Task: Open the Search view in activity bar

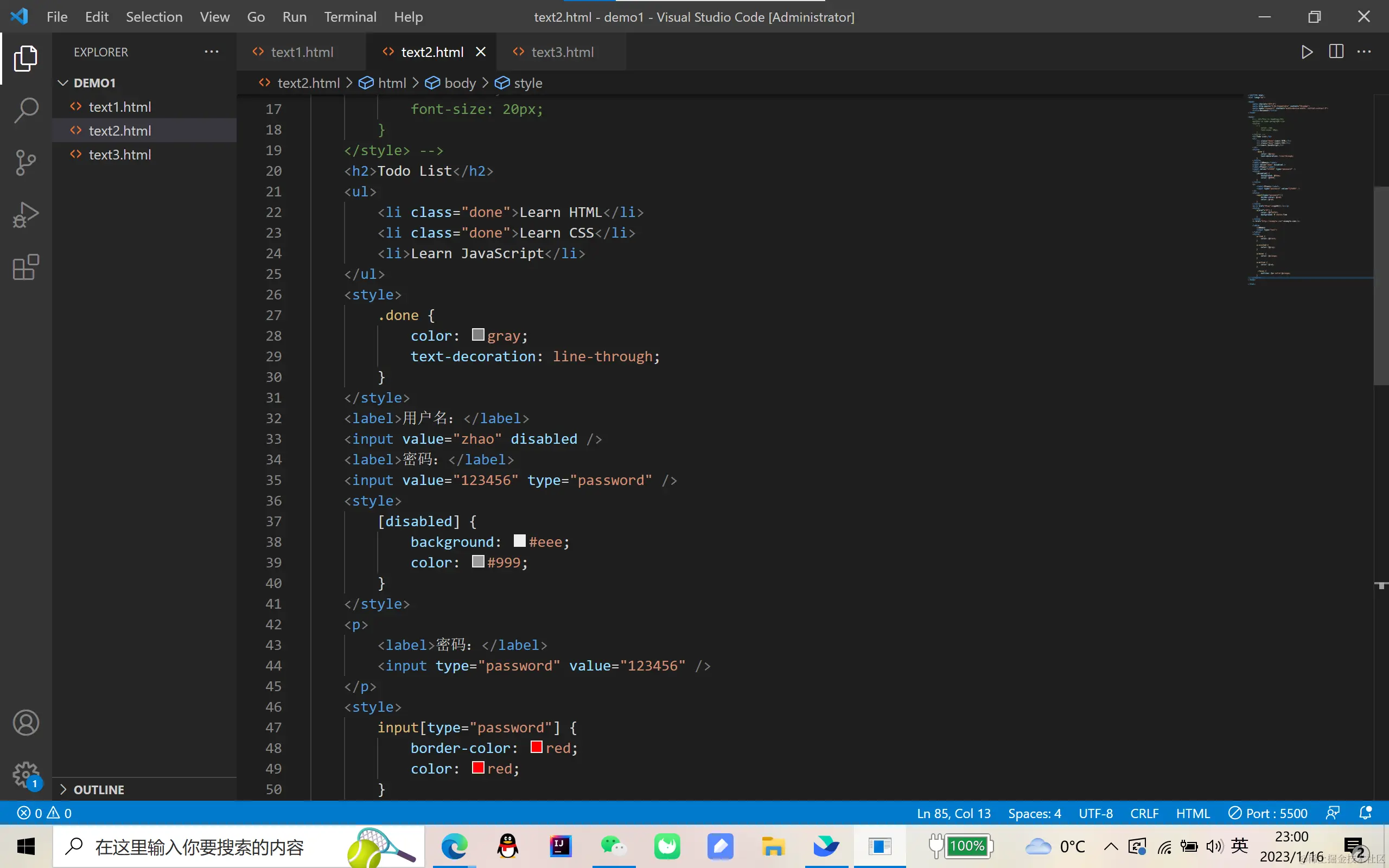Action: coord(26,110)
